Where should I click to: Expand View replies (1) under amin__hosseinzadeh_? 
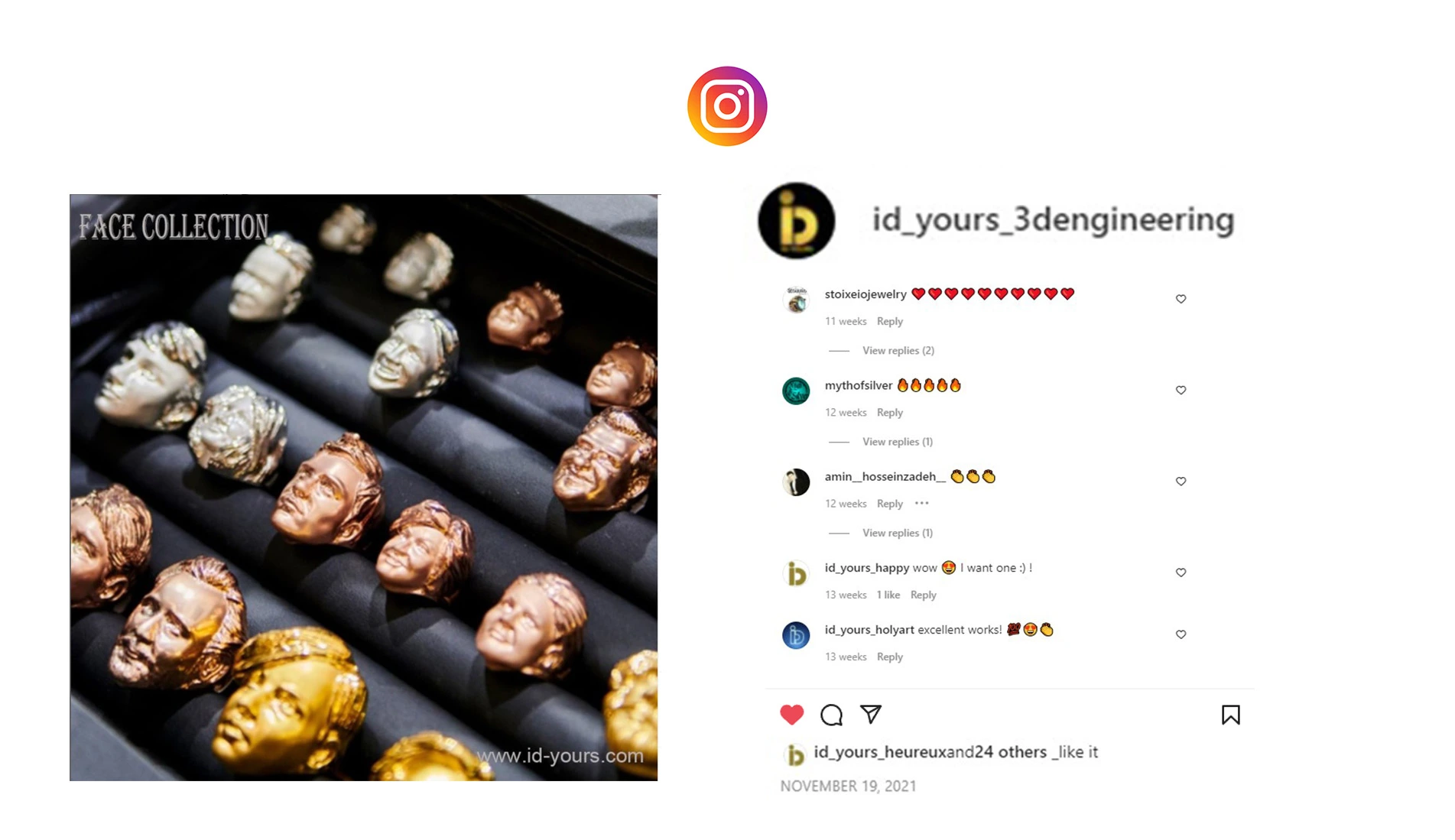click(x=897, y=533)
